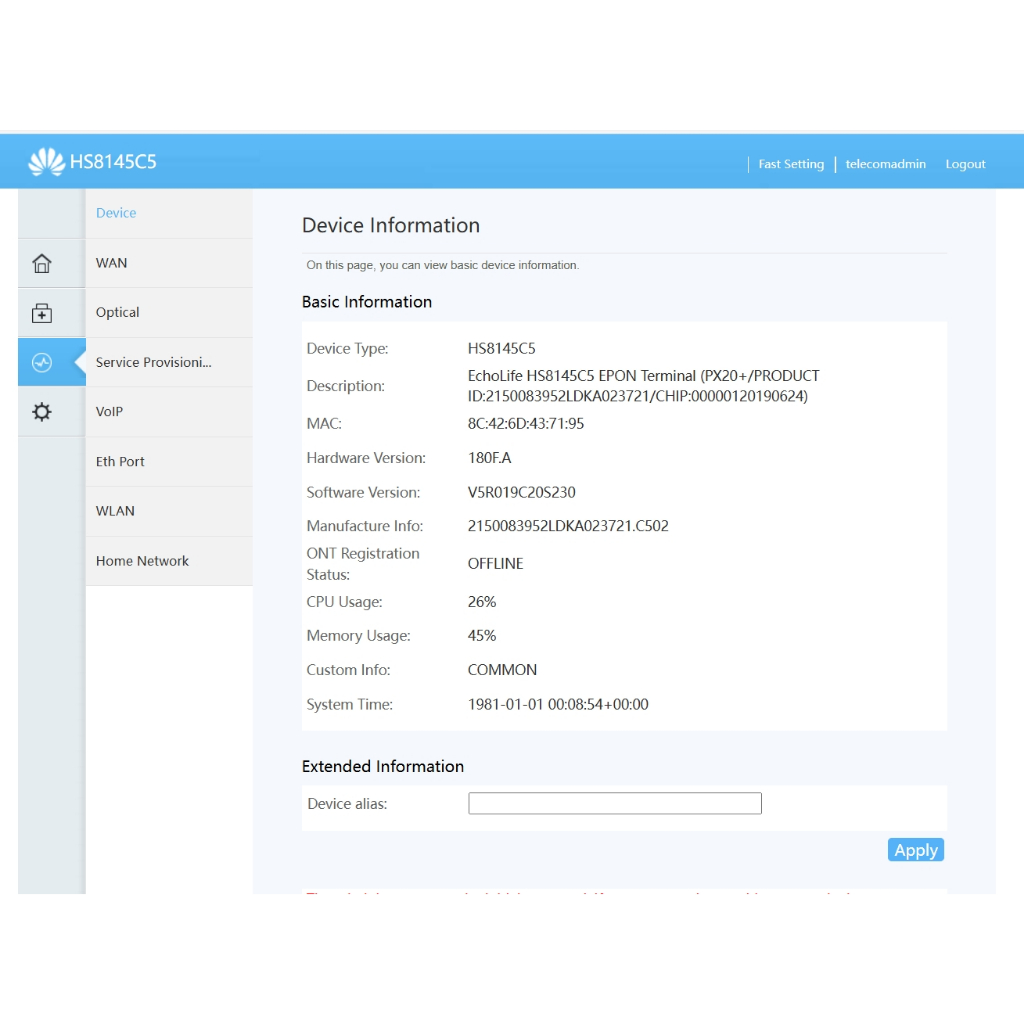1024x1024 pixels.
Task: Focus the Device alias text field
Action: coord(614,804)
